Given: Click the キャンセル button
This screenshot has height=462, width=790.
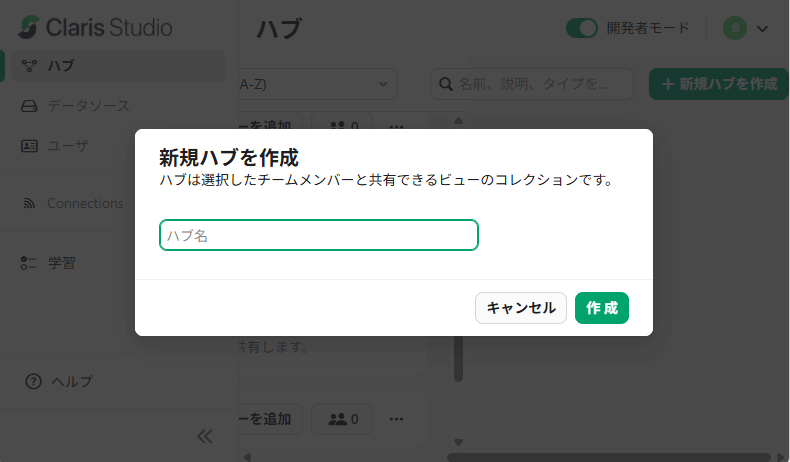Looking at the screenshot, I should click(521, 308).
